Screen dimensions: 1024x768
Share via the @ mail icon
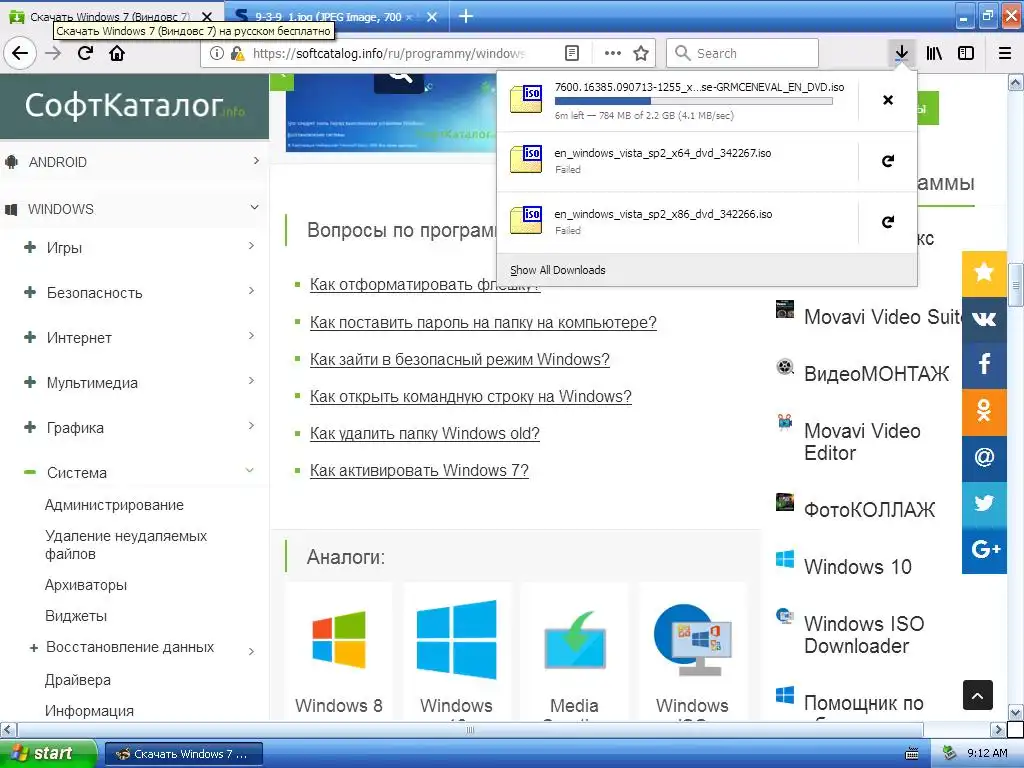(x=984, y=458)
